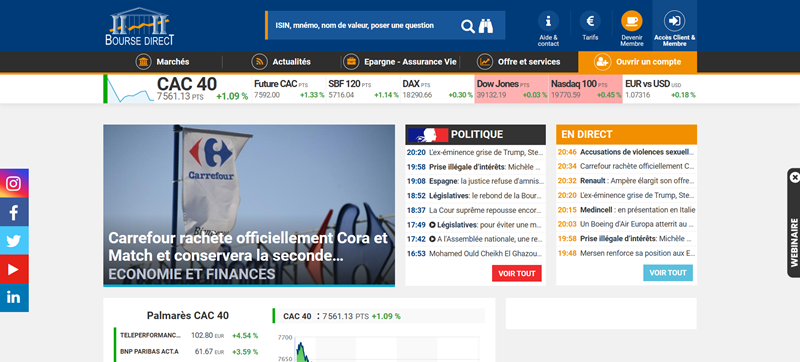Click Ouvrir un compte button
The width and height of the screenshot is (800, 362).
[x=637, y=62]
